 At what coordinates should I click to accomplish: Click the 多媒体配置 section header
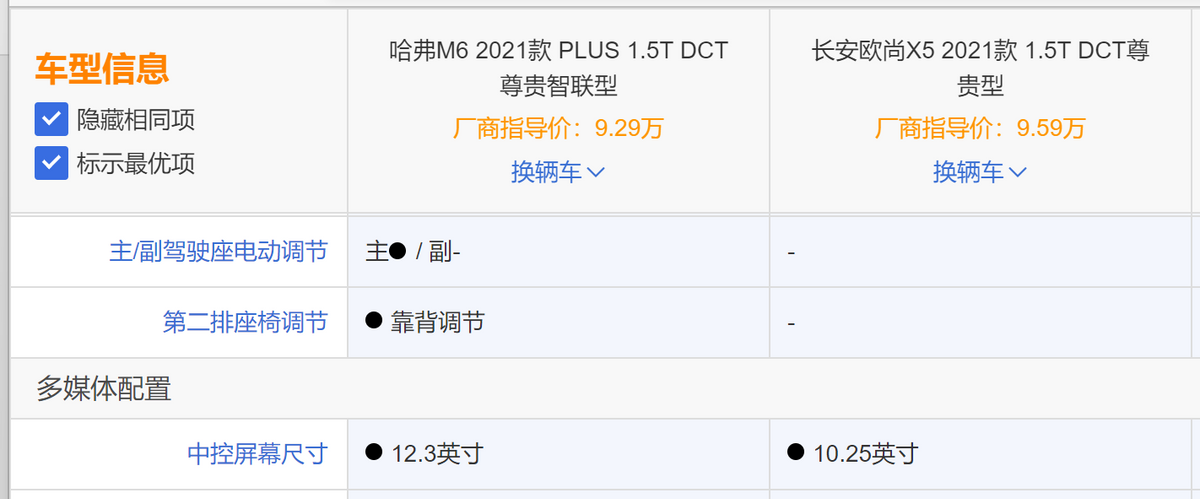click(x=104, y=388)
